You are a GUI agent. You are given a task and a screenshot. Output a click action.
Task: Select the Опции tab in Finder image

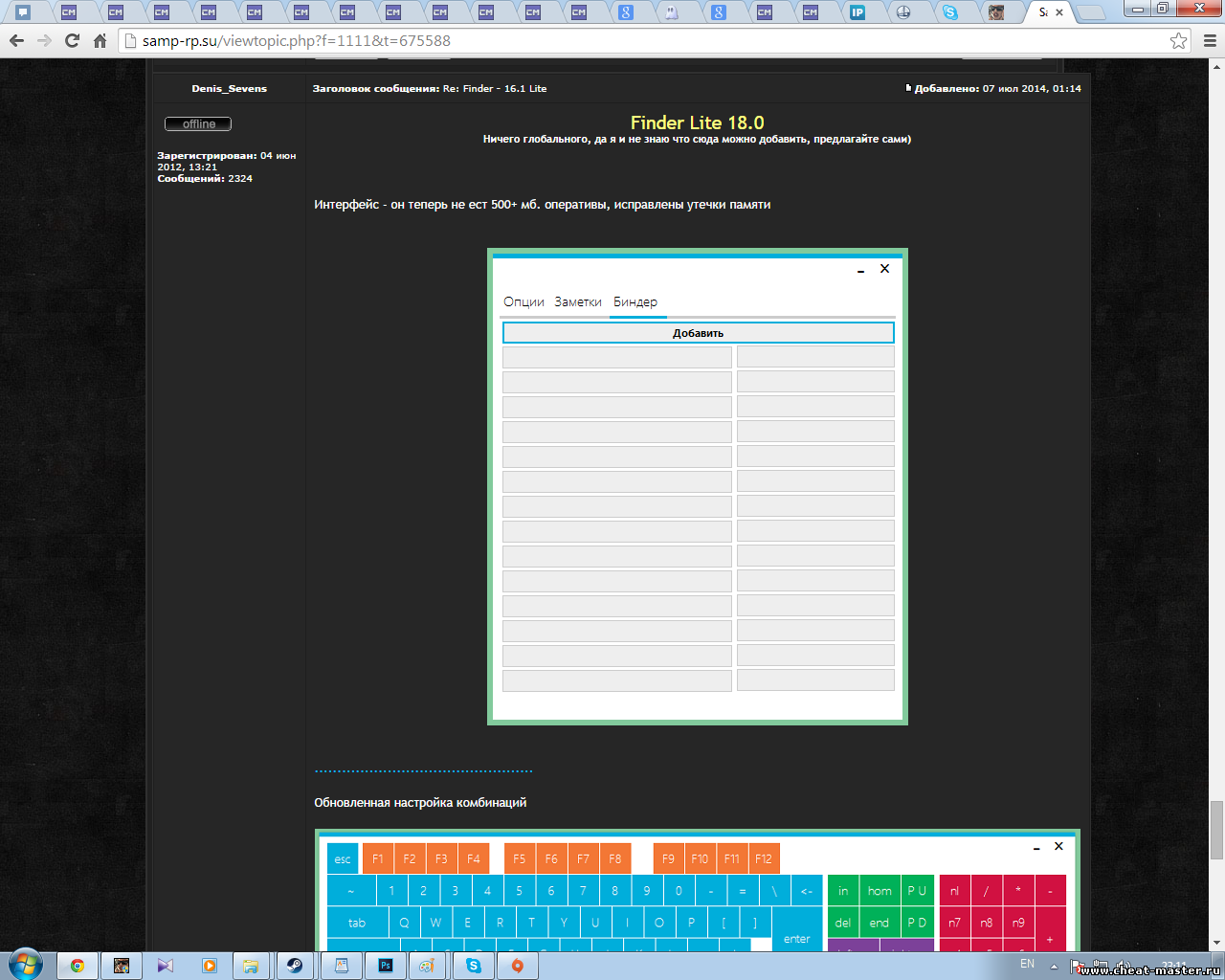coord(523,301)
